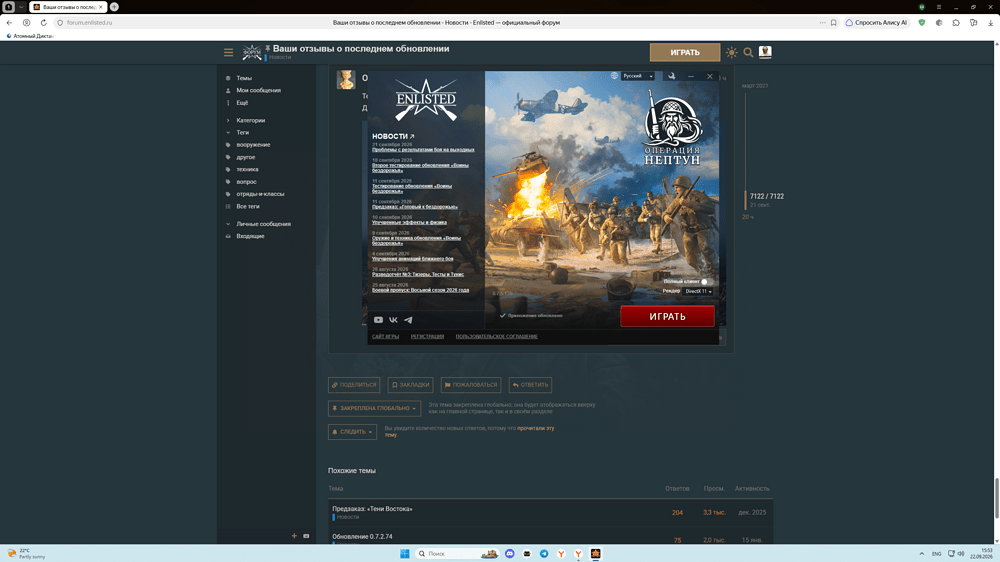This screenshot has width=1000, height=562.
Task: Collapse Личные сообщения section
Action: (263, 224)
